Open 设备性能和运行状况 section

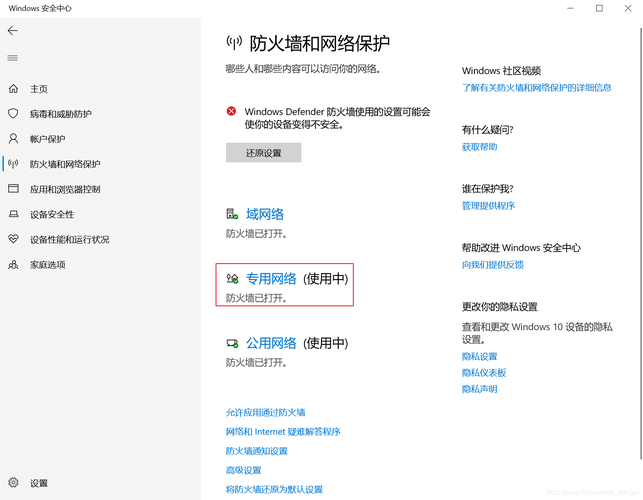(x=70, y=240)
